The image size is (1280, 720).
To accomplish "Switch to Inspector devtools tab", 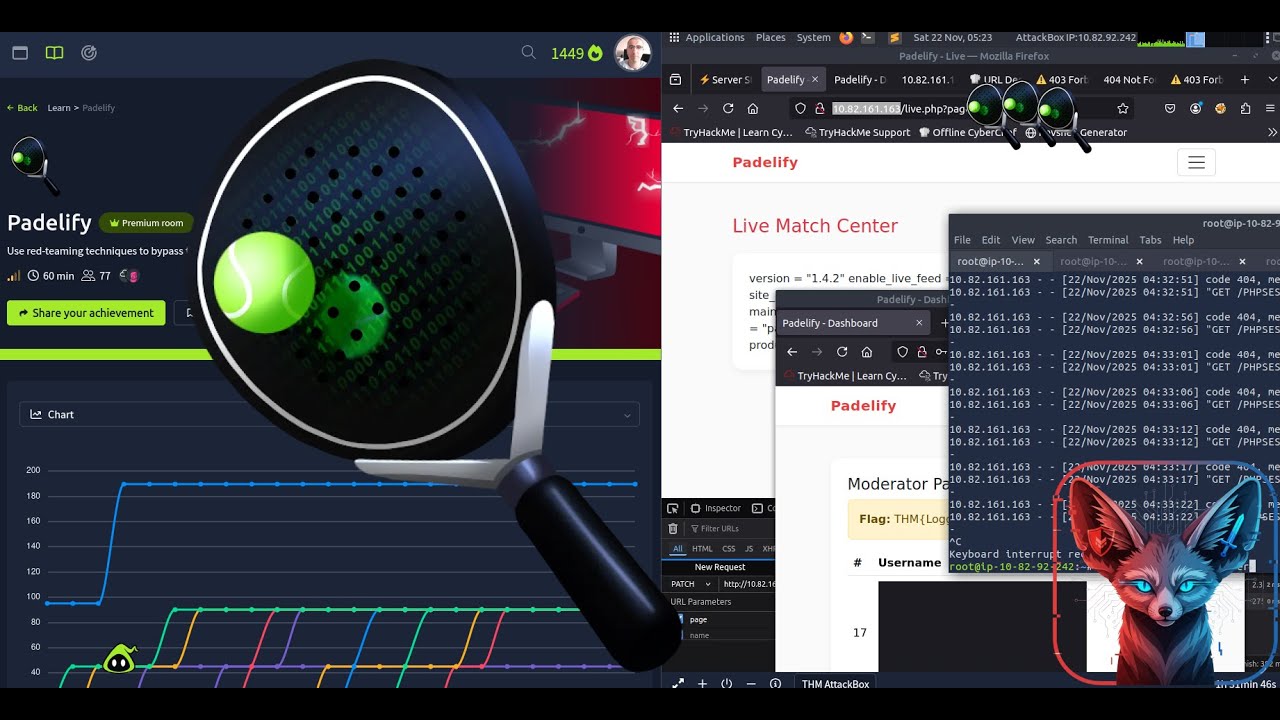I will tap(716, 508).
